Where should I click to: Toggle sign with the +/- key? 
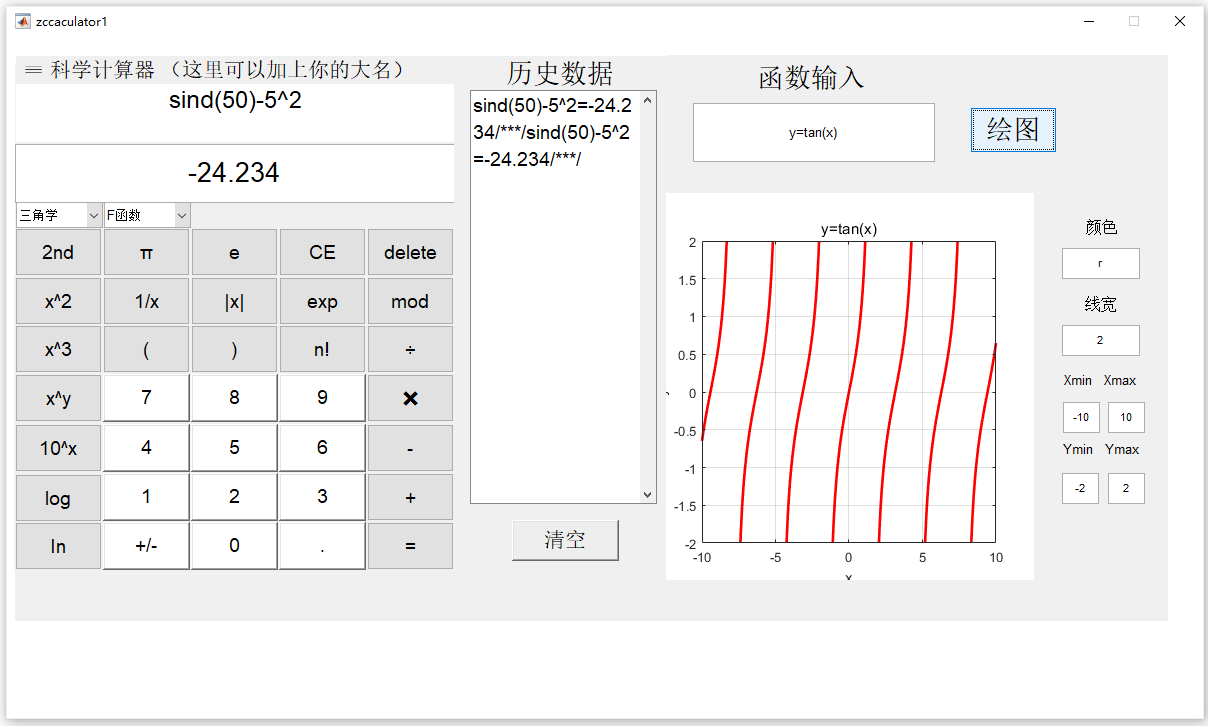click(146, 546)
